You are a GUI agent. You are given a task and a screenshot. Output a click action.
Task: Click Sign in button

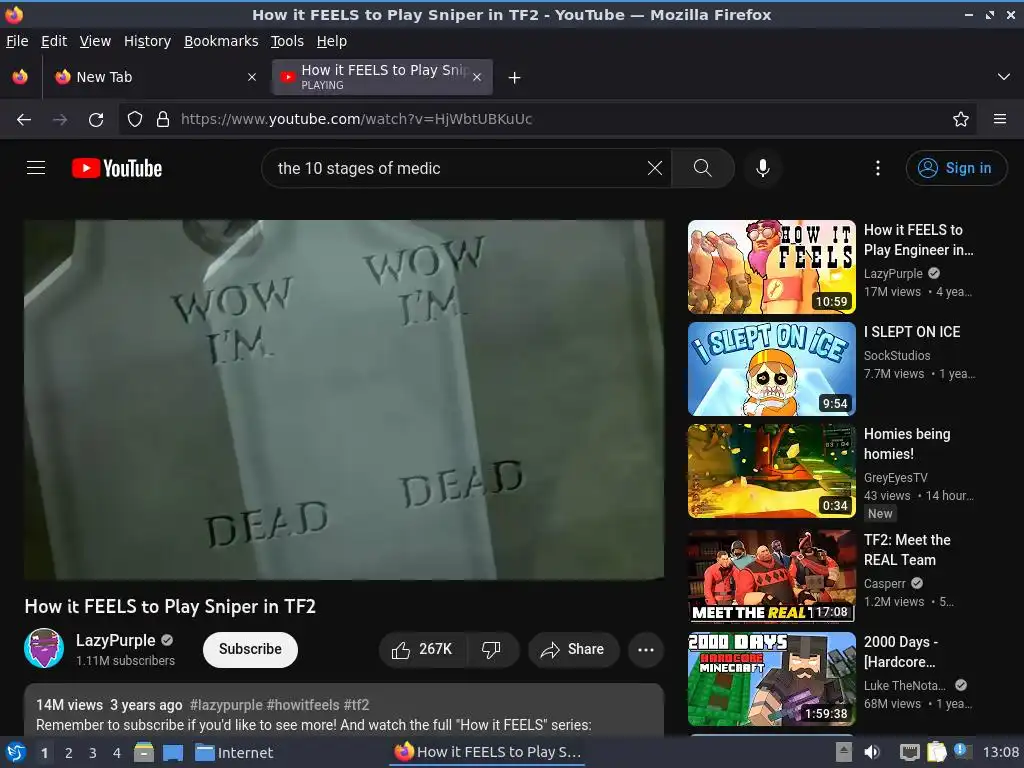click(x=956, y=168)
